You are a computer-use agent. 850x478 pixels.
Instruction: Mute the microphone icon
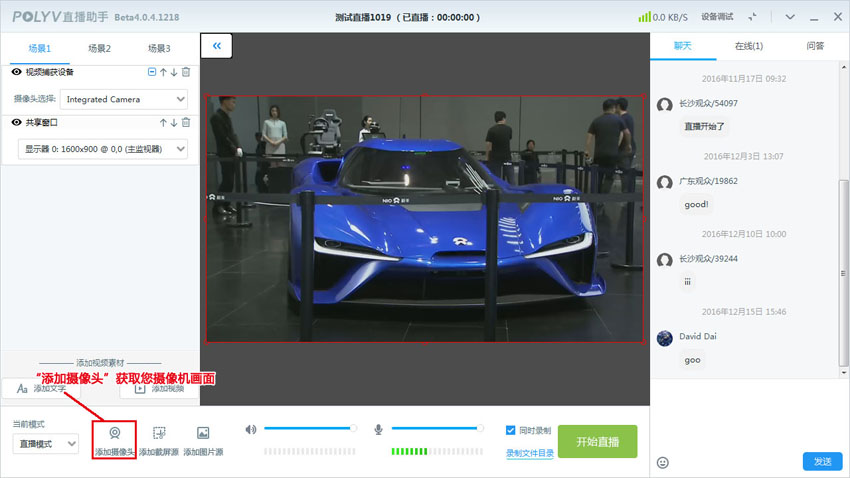(x=378, y=429)
